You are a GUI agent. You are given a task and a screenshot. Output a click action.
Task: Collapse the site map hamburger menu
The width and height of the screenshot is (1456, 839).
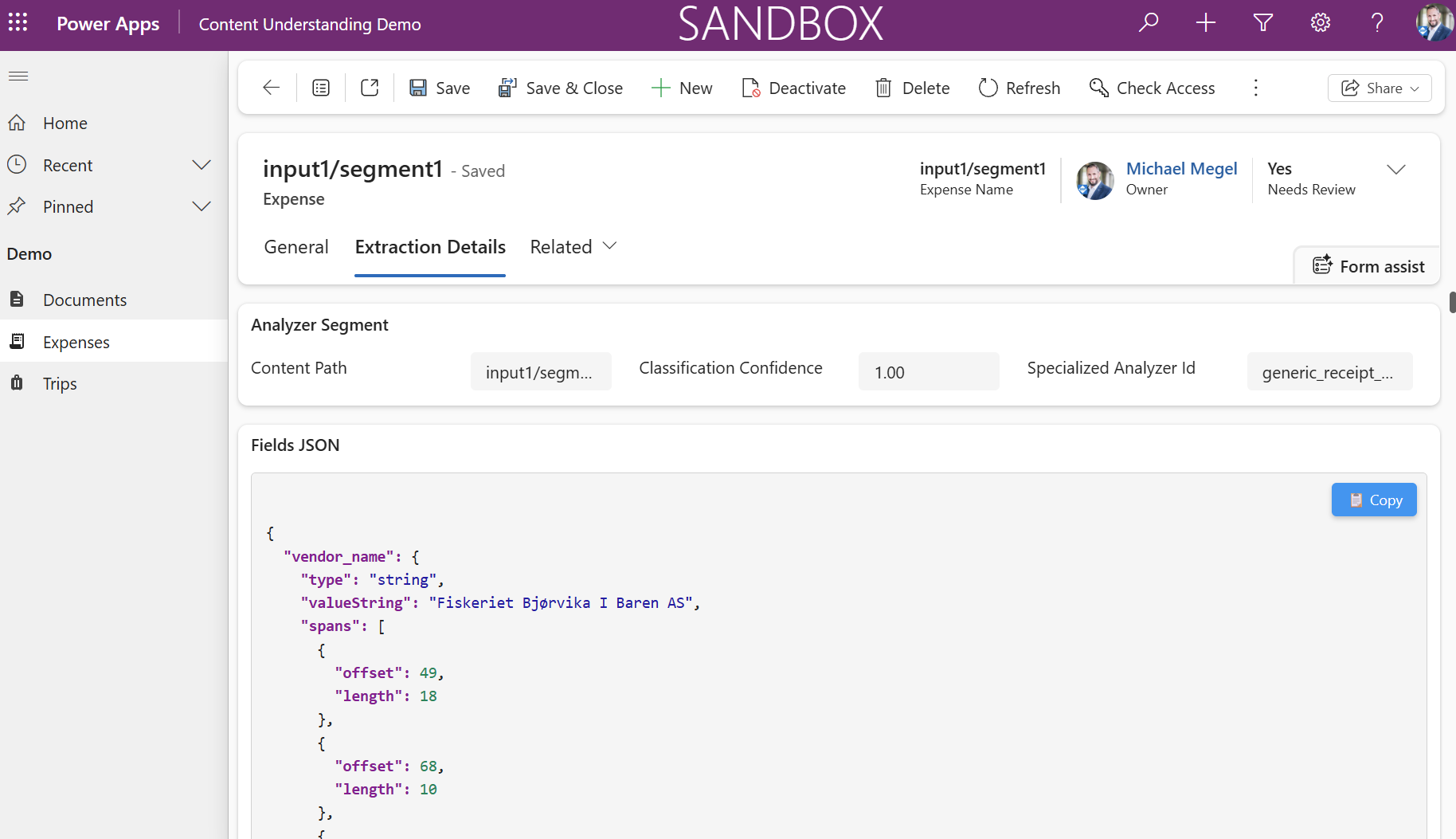pos(18,76)
